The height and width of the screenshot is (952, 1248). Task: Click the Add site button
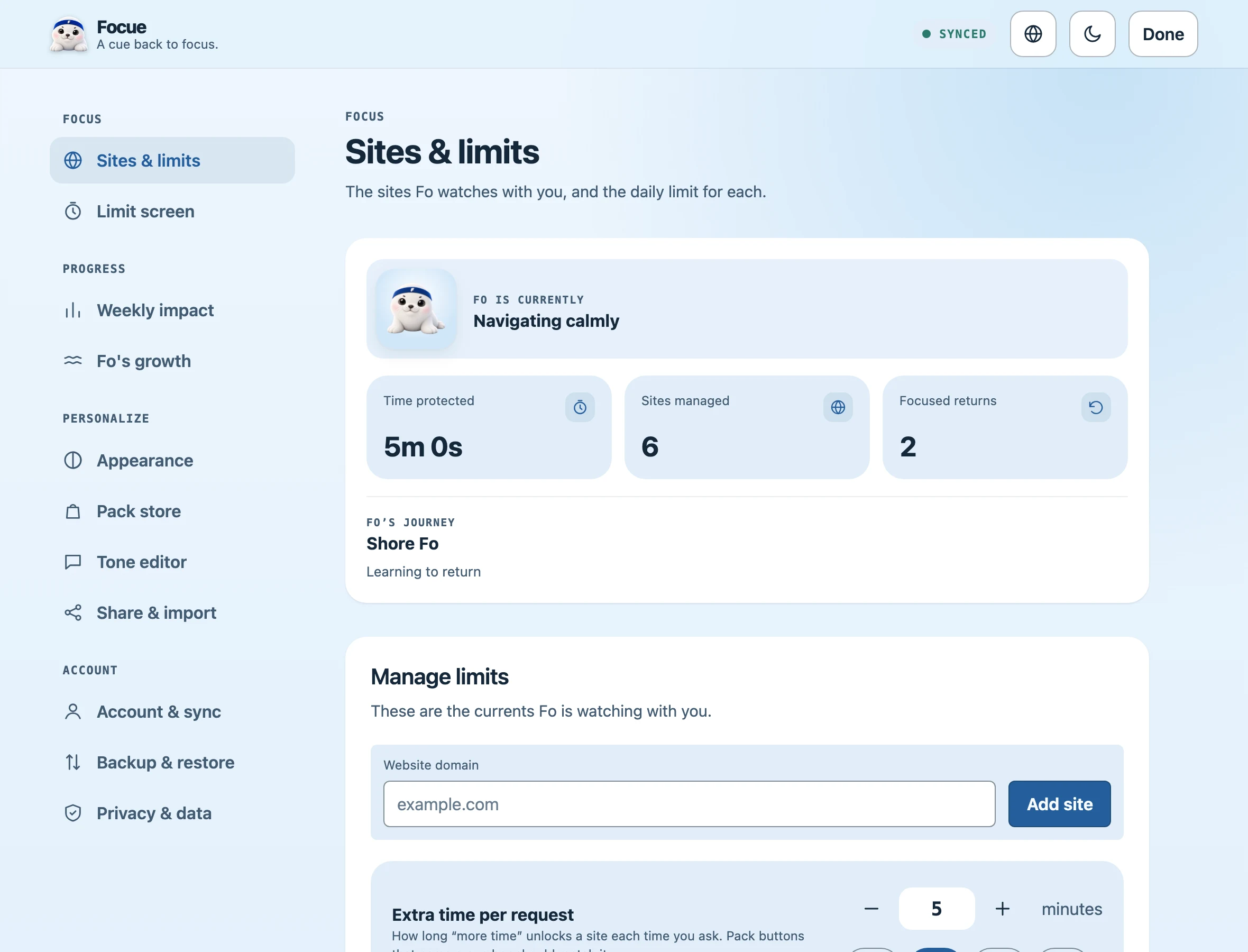(x=1059, y=803)
